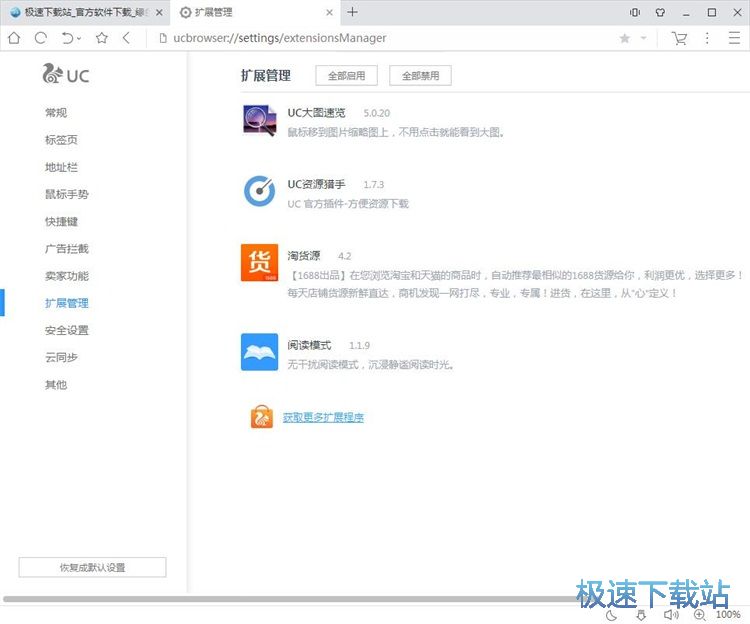Open 卖家功能 settings

[x=66, y=276]
